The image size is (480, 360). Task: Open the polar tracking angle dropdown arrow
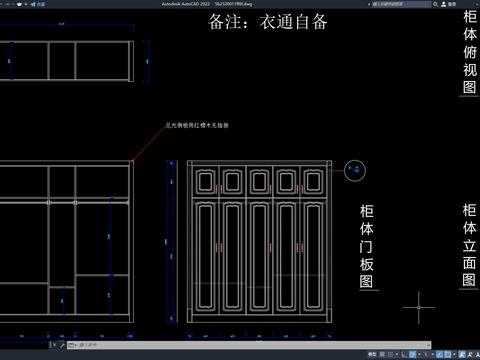(x=419, y=354)
